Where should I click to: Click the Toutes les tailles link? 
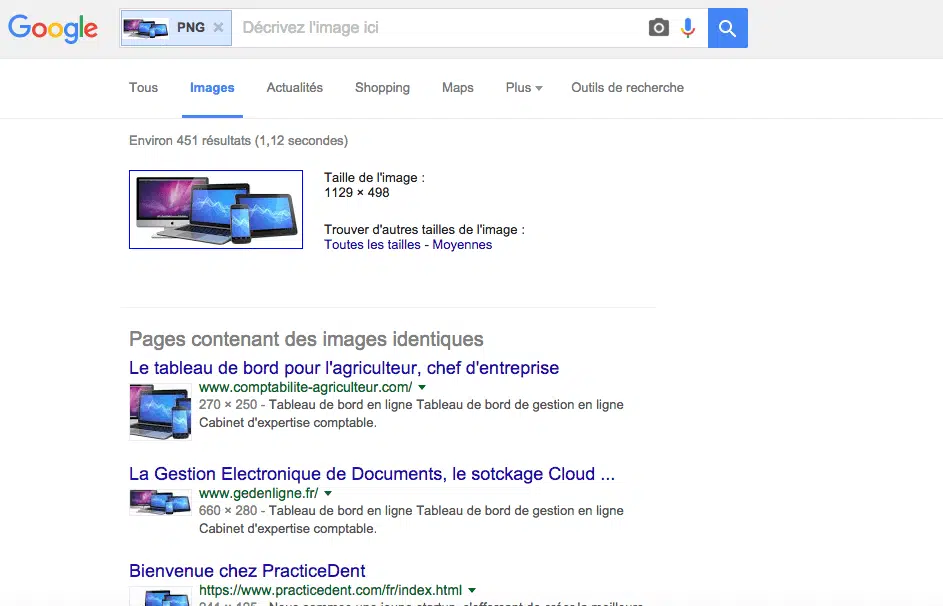tap(372, 245)
